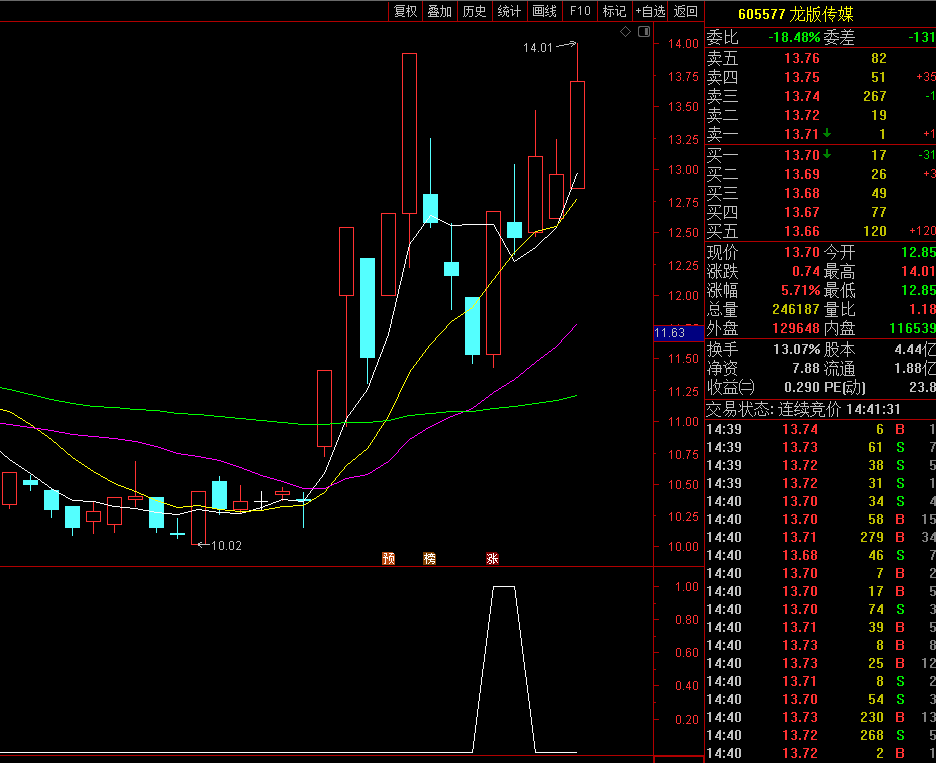Screen dimensions: 936x763
Task: Click 卖一 price 13.71
Action: coord(802,134)
